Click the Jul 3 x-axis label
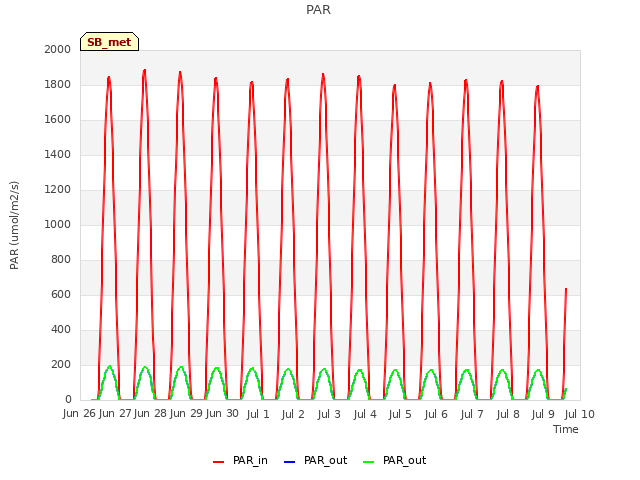The image size is (640, 480). point(329,415)
